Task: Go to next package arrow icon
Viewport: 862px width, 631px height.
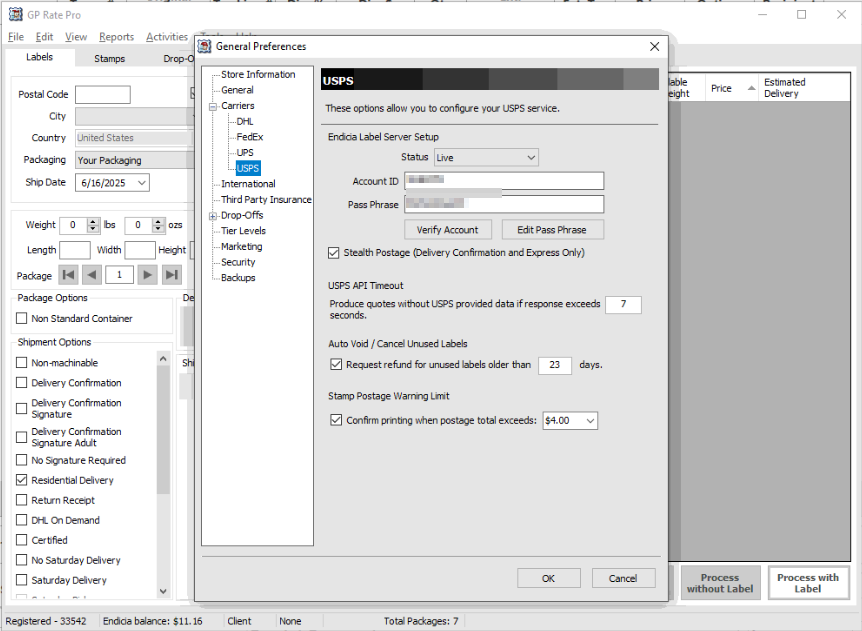Action: (147, 274)
